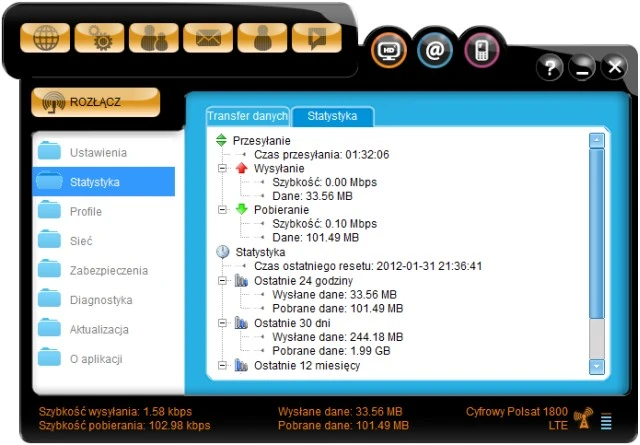The image size is (640, 445).
Task: Click the globe internet icon in toolbar
Action: point(45,38)
